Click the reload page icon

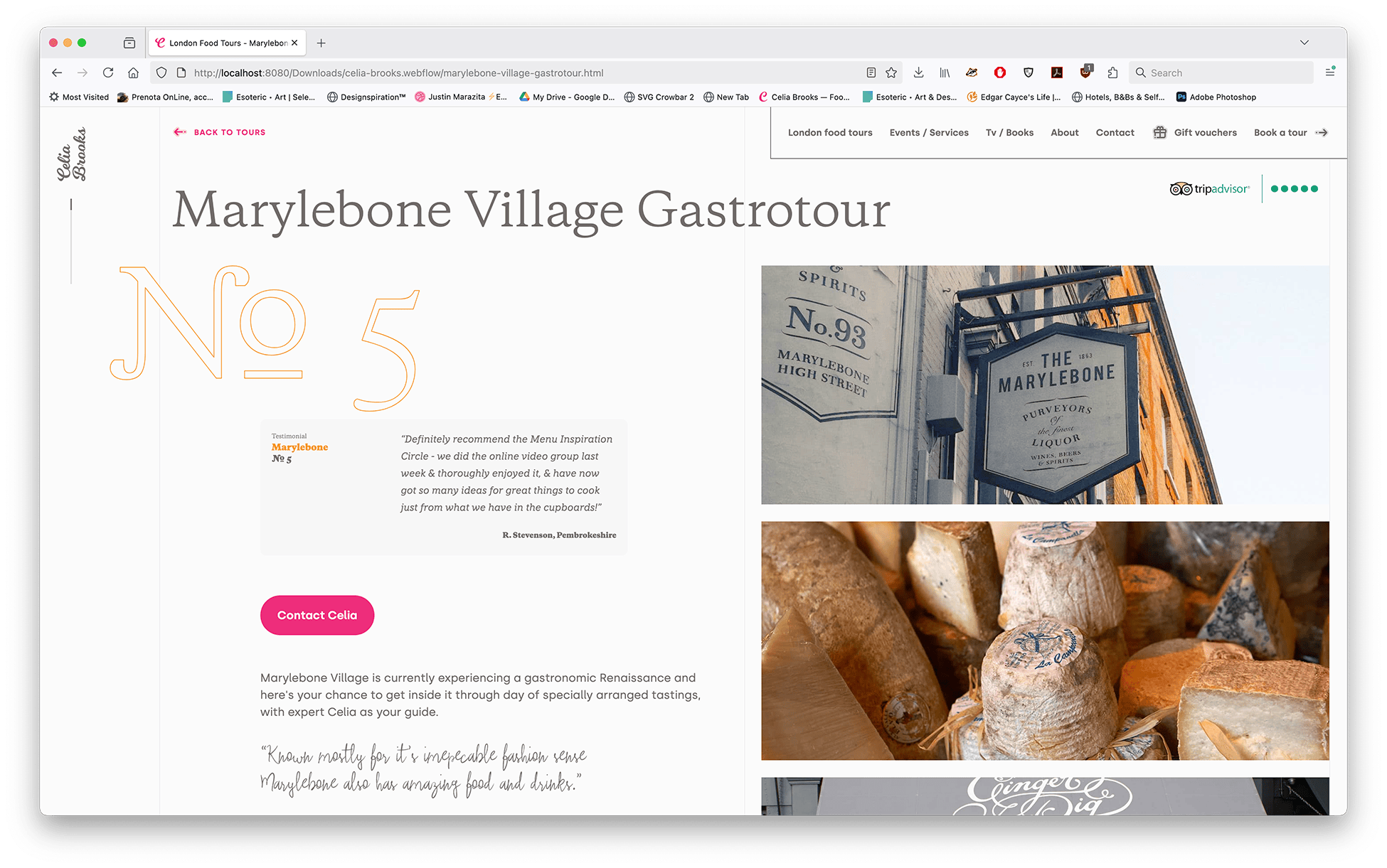pyautogui.click(x=108, y=73)
